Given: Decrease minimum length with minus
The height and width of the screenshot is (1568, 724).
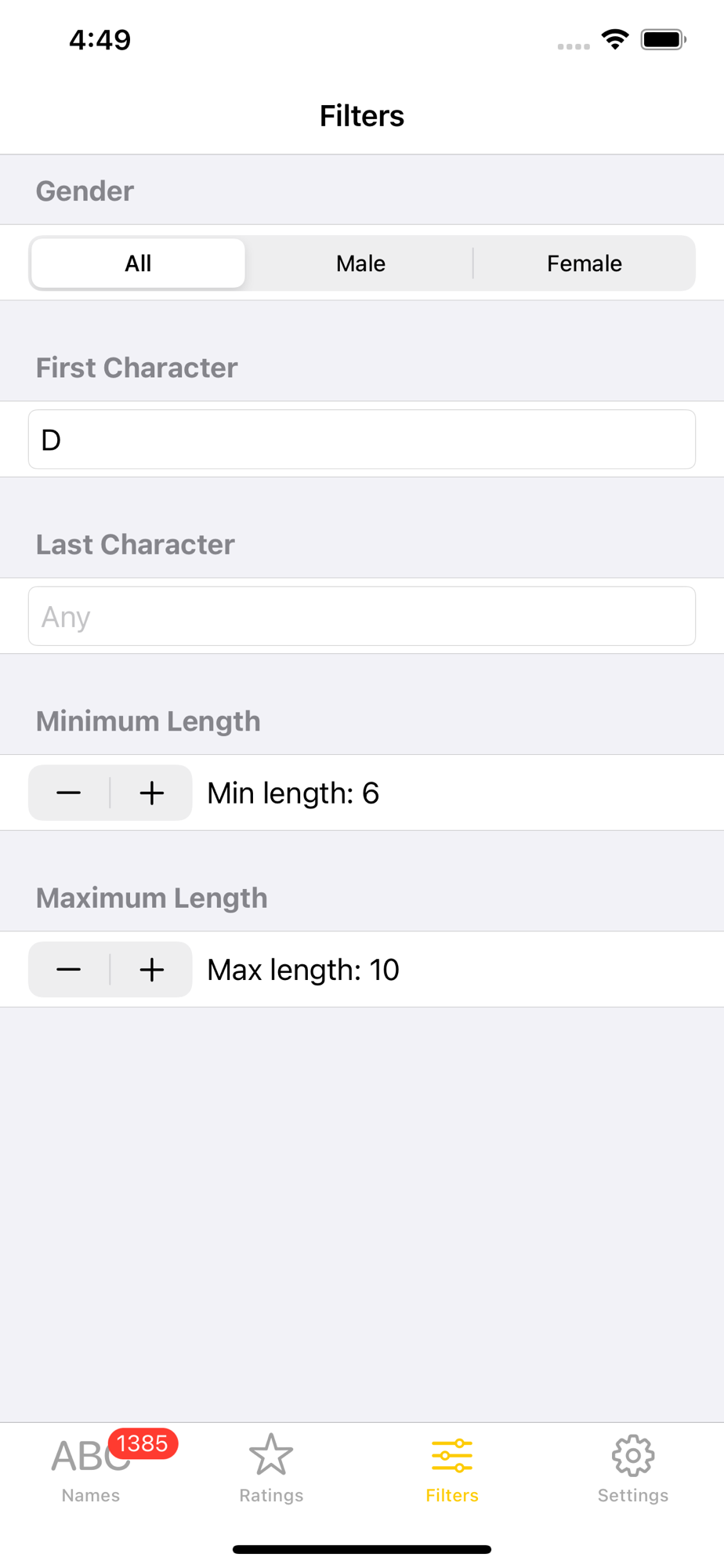Looking at the screenshot, I should 69,793.
